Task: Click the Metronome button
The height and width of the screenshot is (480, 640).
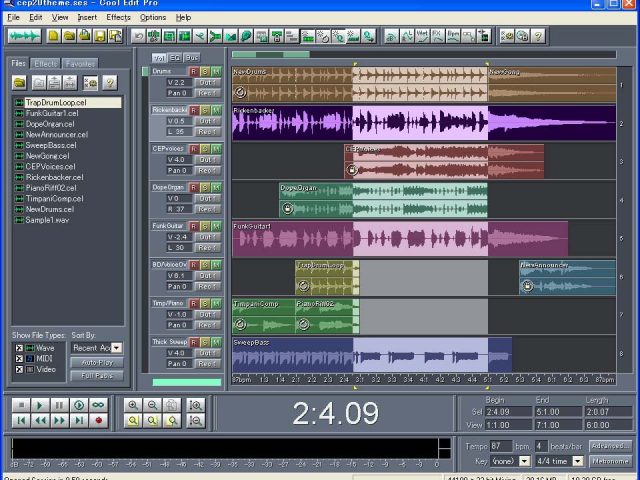Action: point(610,461)
